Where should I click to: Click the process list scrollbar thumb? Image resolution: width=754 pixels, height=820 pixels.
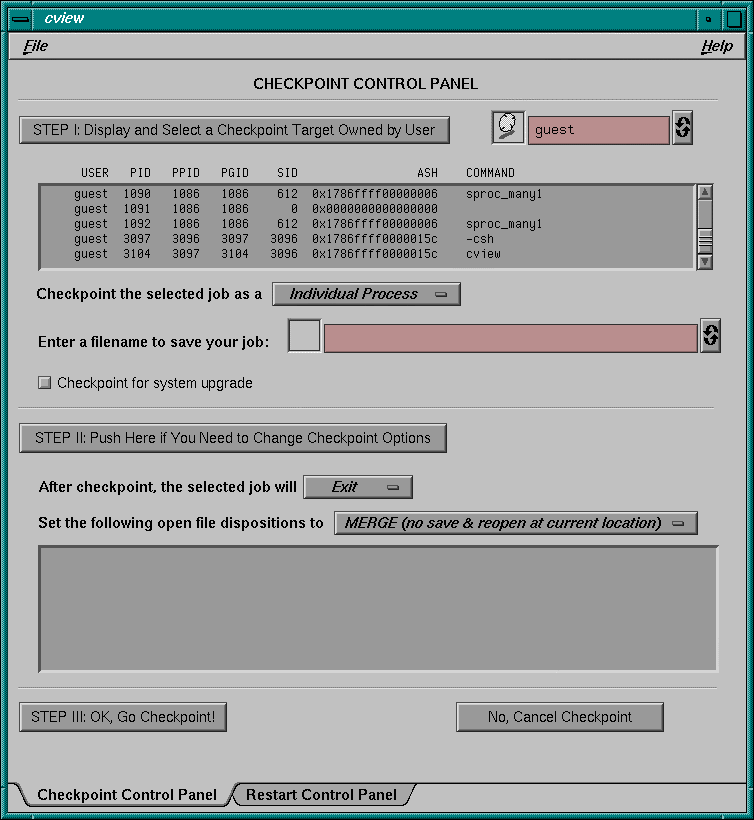(705, 241)
